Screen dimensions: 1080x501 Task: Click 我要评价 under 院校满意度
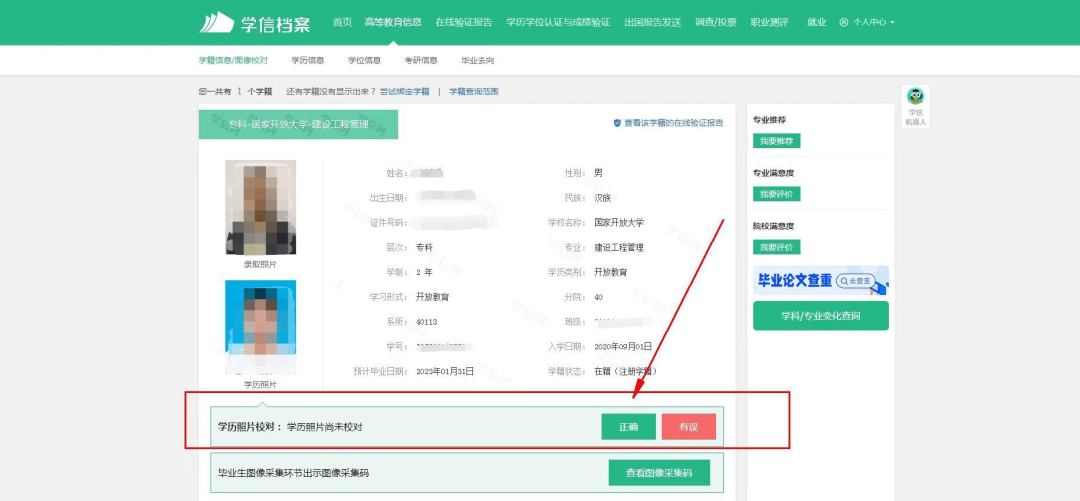tap(776, 247)
